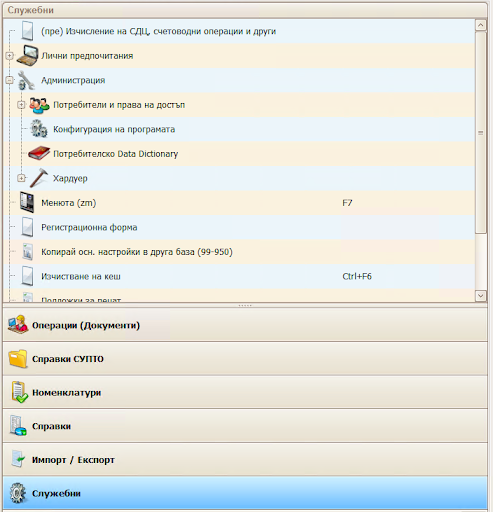This screenshot has height=512, width=493.
Task: Click the scrollbar down arrow
Action: (x=481, y=296)
